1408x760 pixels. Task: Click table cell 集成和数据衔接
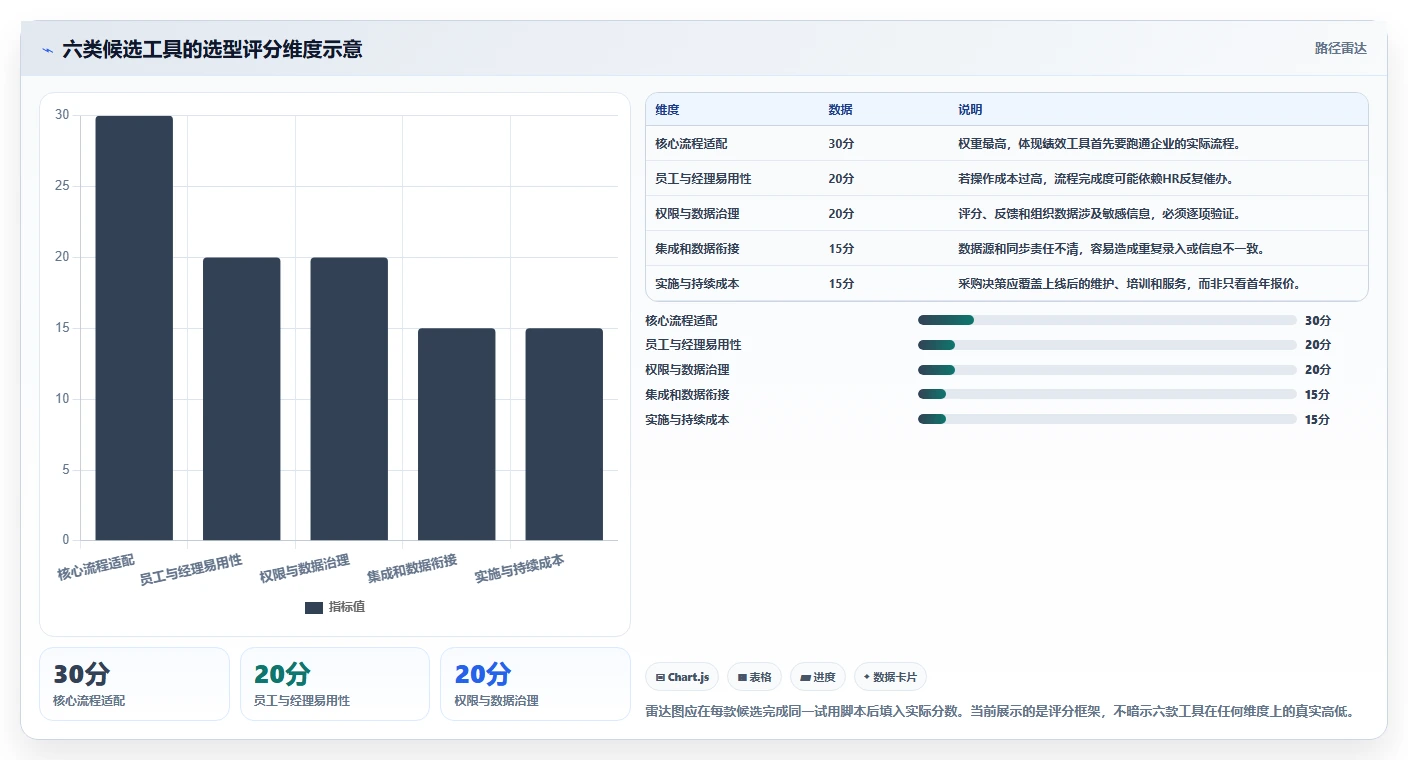697,249
